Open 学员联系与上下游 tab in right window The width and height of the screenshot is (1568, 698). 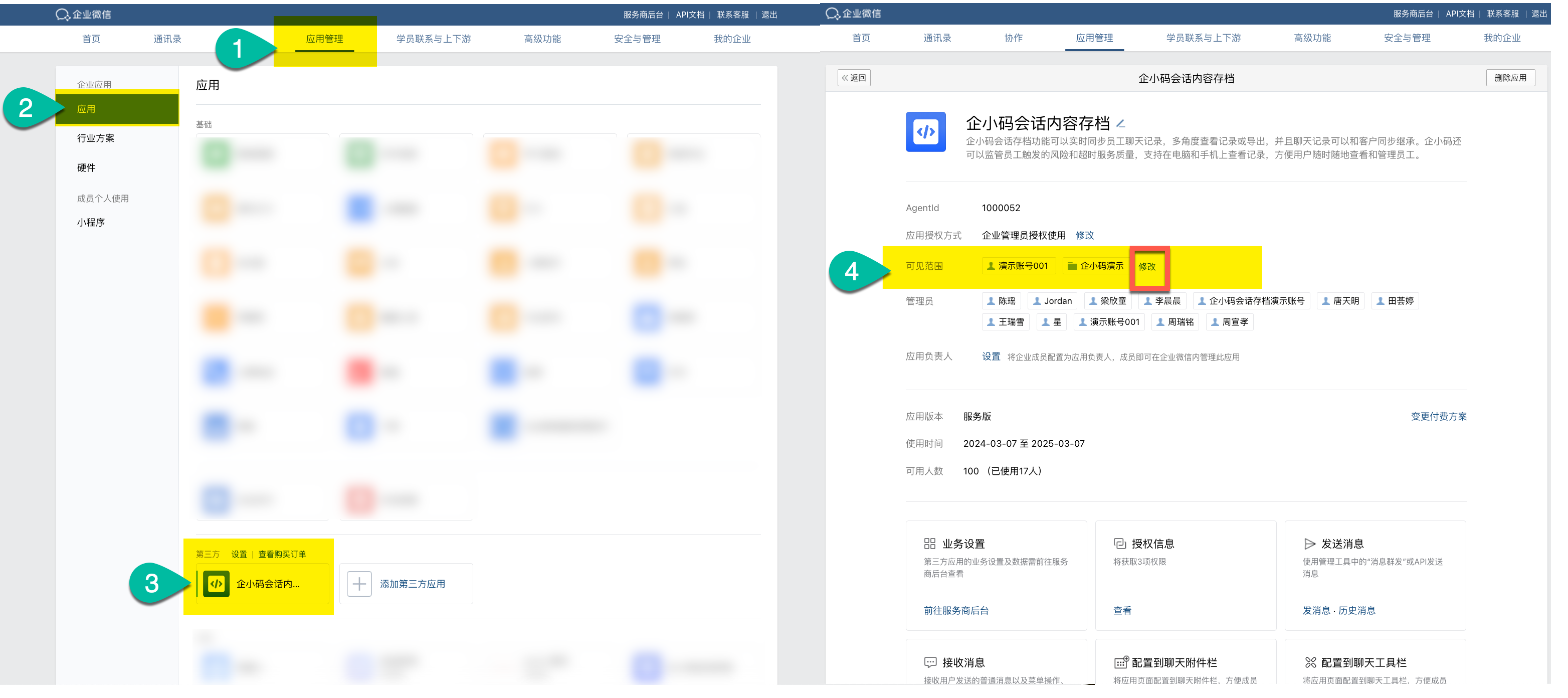[1203, 38]
